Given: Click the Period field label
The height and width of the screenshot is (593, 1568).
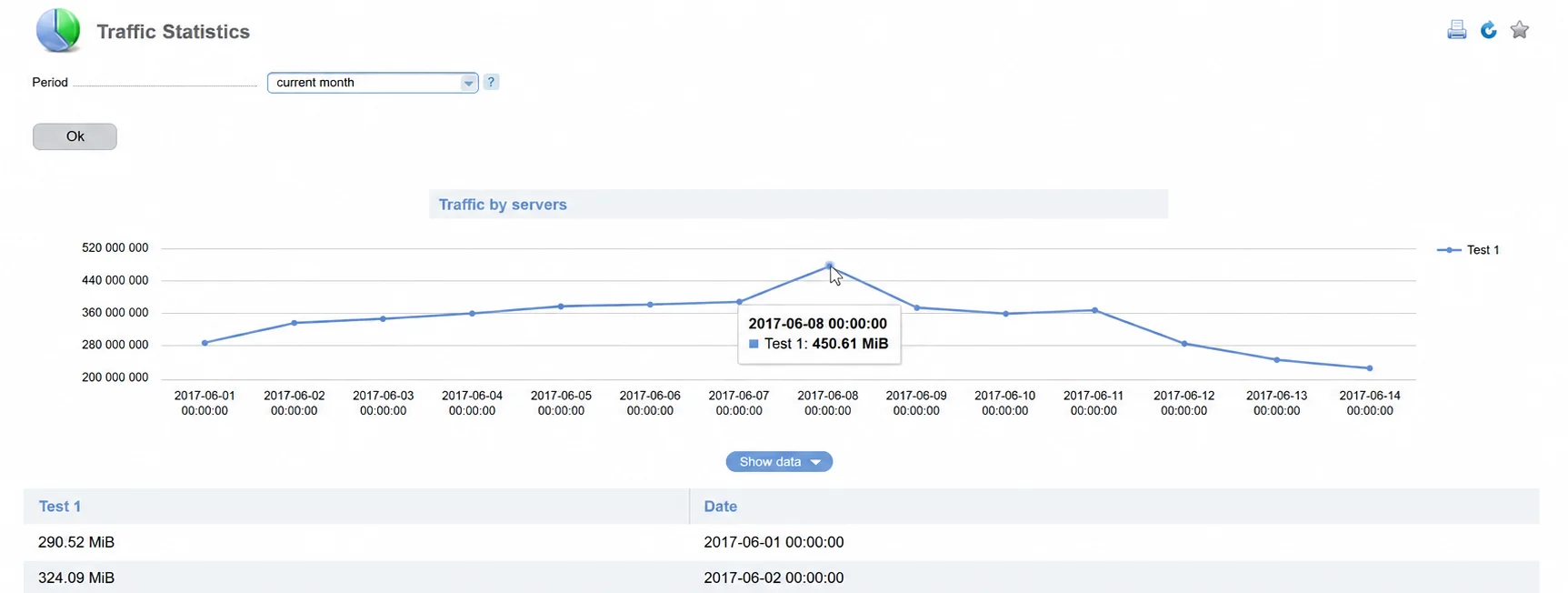Looking at the screenshot, I should 50,83.
